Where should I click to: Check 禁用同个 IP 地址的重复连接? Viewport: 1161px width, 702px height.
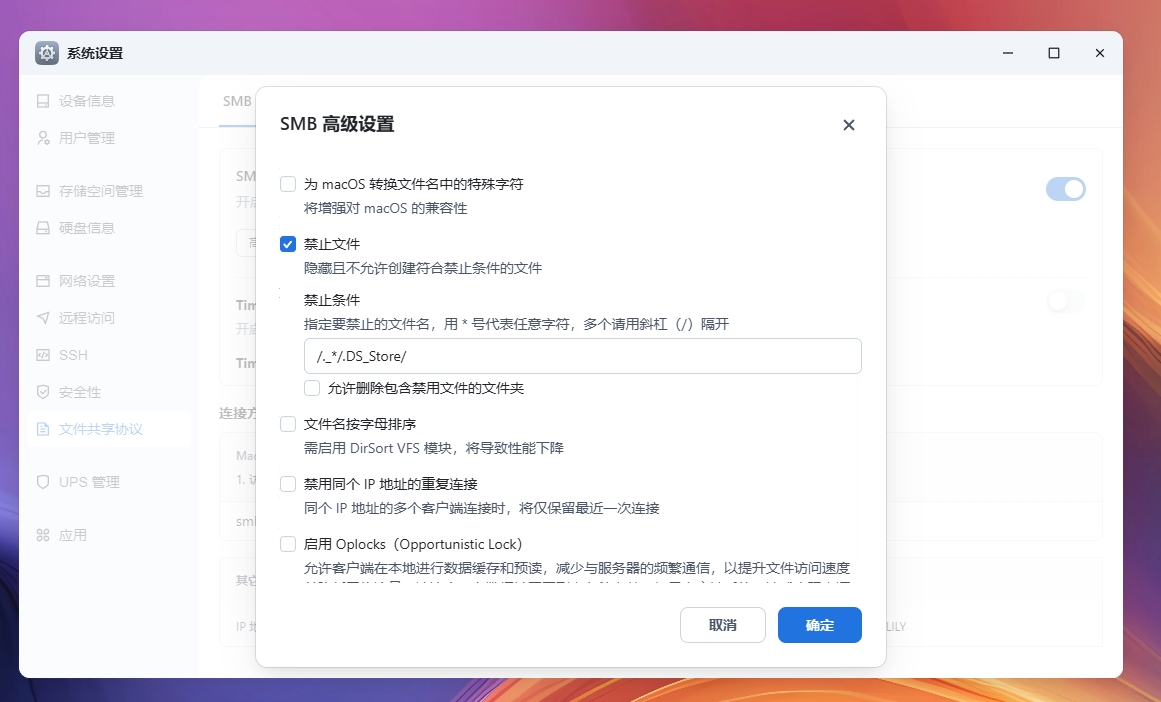[x=288, y=484]
